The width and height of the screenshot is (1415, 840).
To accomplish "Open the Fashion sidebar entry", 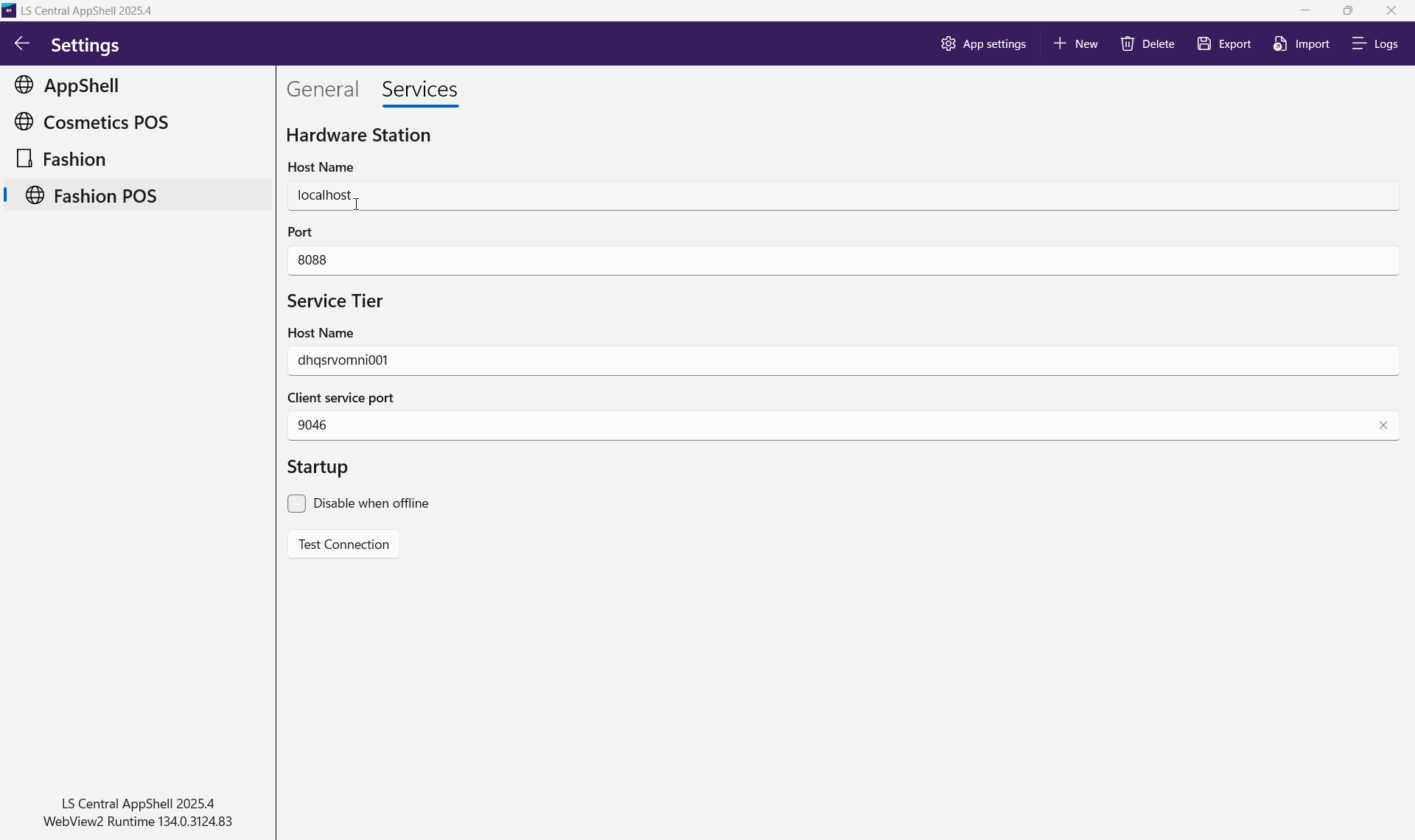I will click(x=74, y=159).
